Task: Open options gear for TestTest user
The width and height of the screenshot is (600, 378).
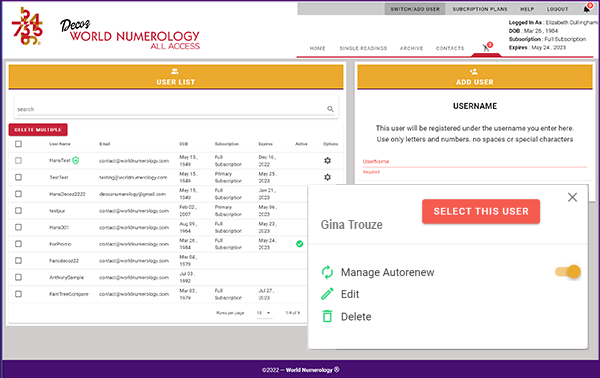Action: click(x=328, y=177)
